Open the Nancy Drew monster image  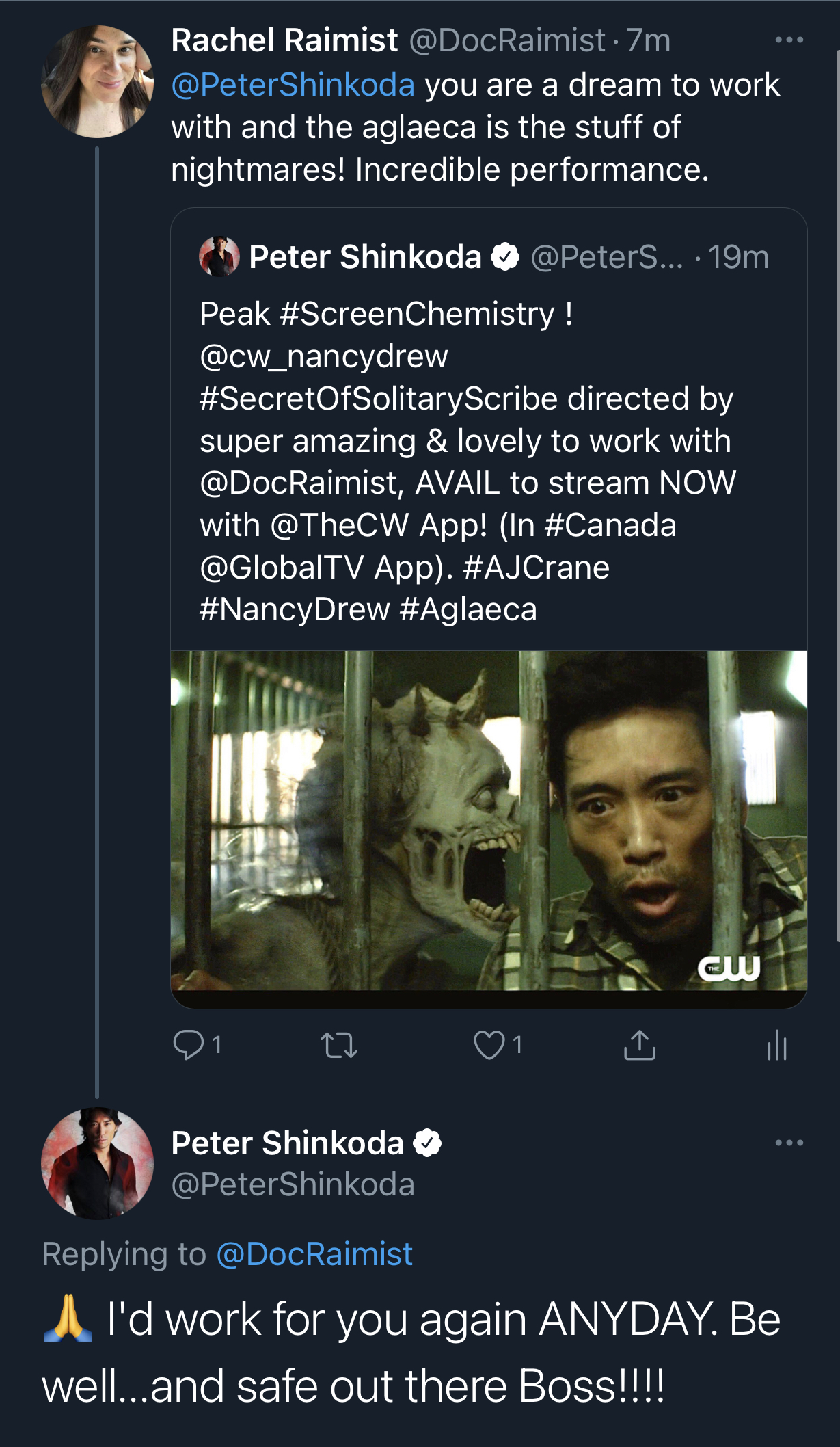(x=489, y=821)
